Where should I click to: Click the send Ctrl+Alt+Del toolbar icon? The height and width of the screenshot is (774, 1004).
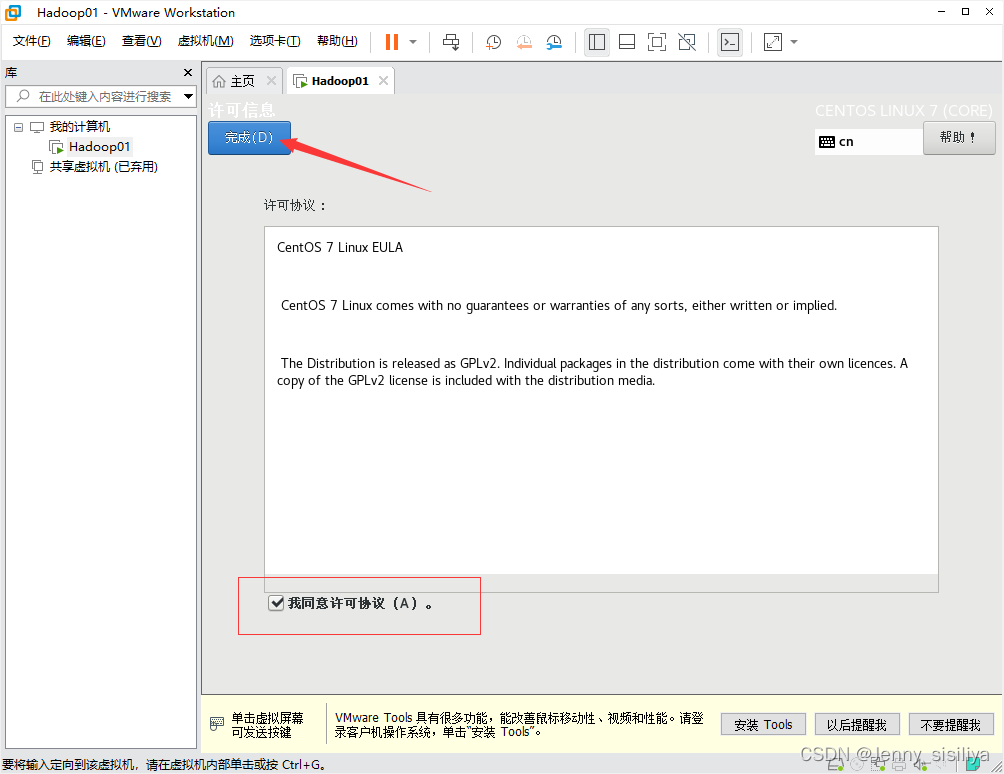click(x=451, y=42)
